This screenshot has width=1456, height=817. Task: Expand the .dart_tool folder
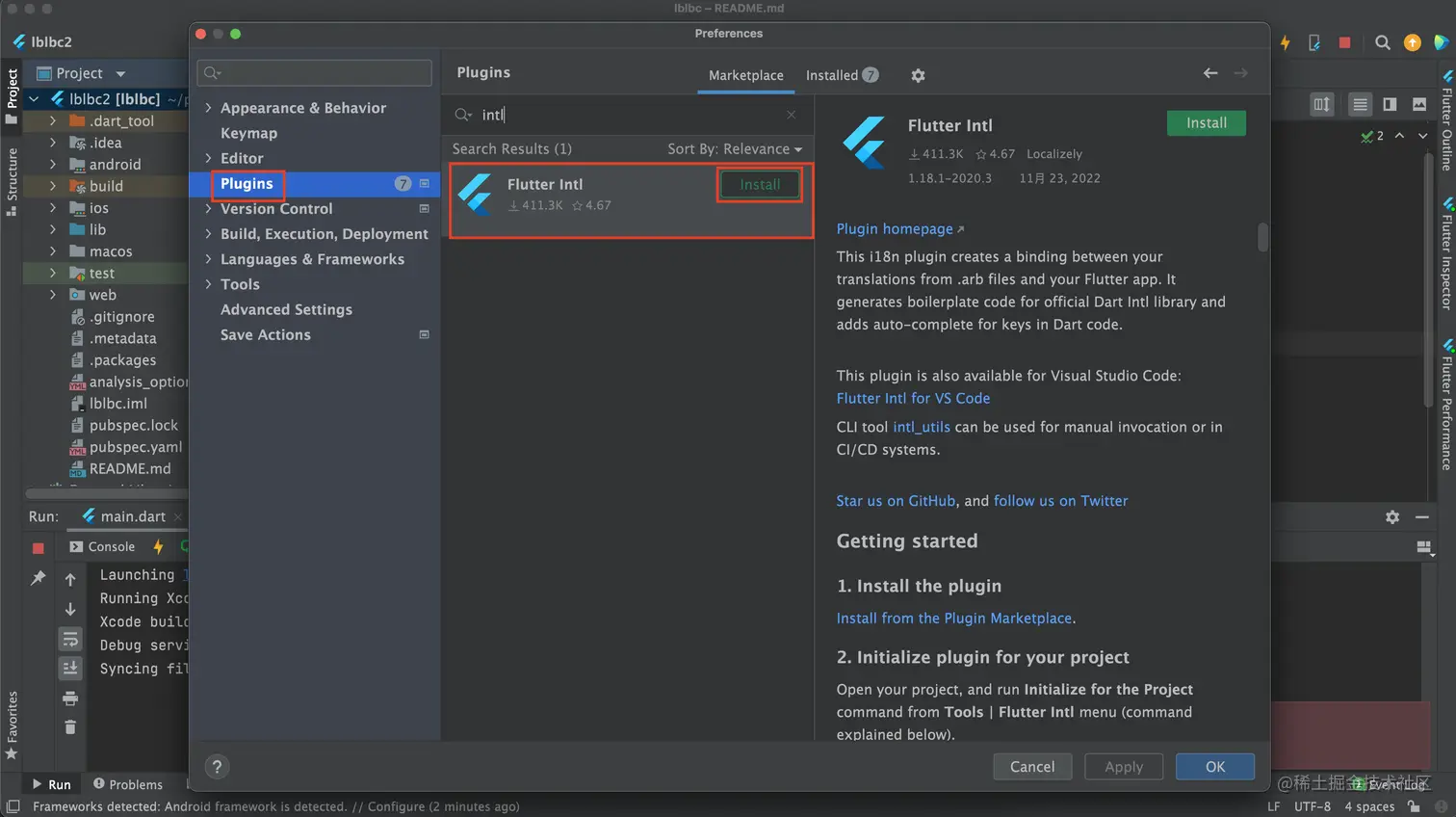53,121
